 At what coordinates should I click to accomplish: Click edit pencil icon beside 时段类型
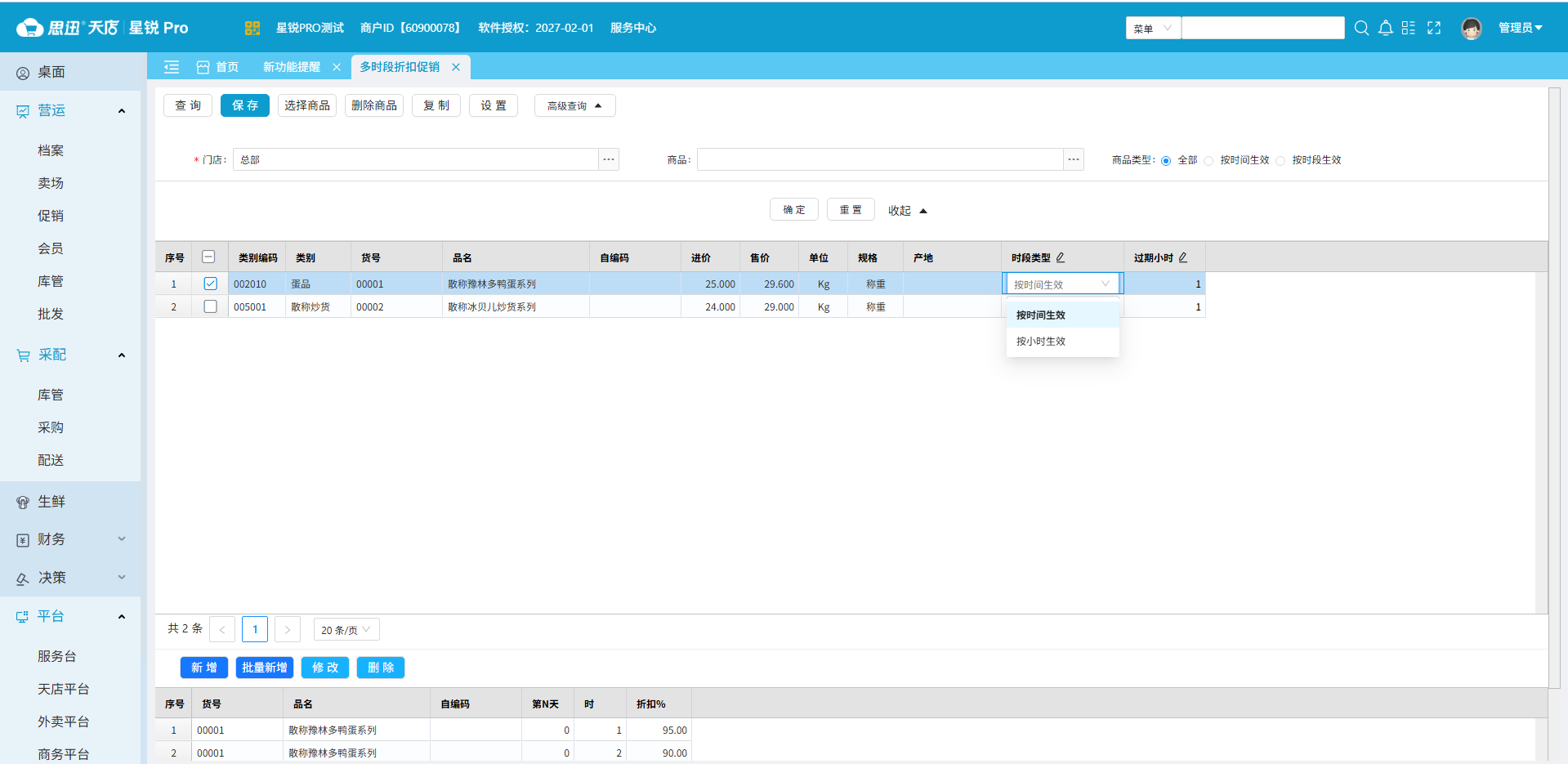1061,257
